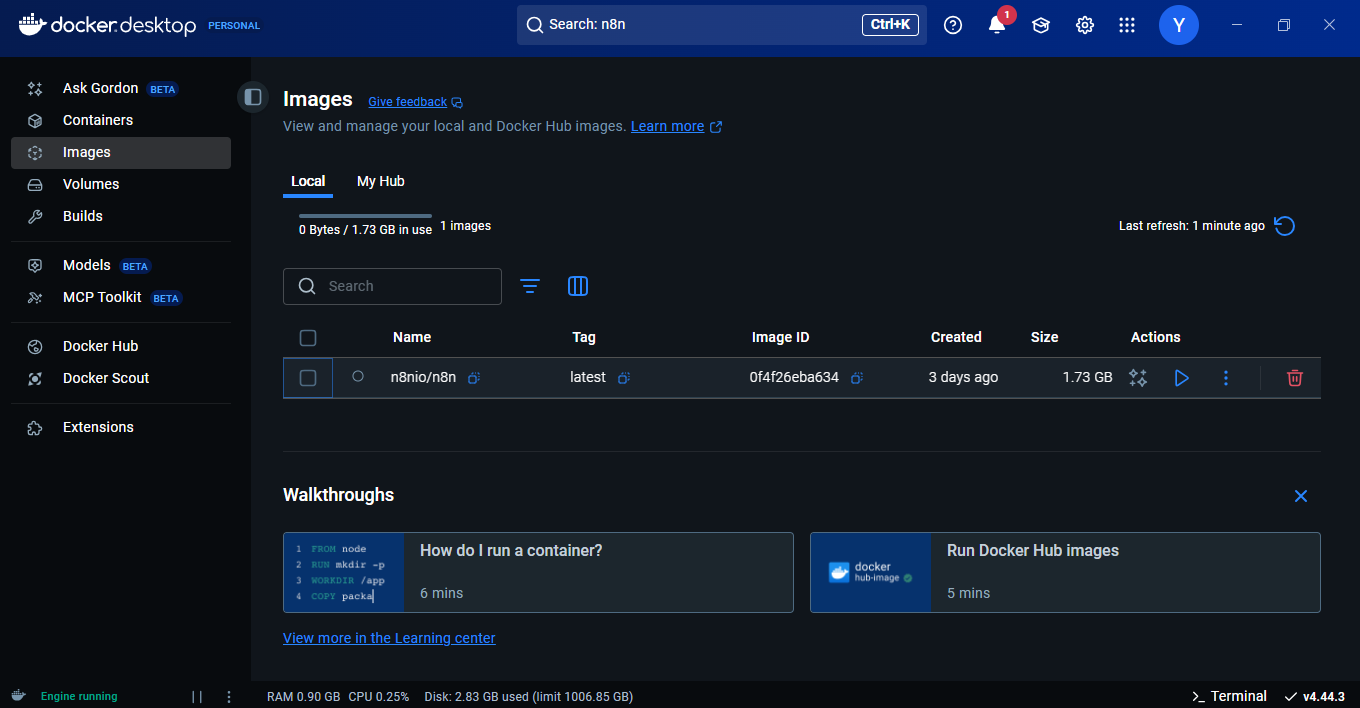The height and width of the screenshot is (708, 1360).
Task: Open n8nio/n8n image details
Action: (423, 377)
